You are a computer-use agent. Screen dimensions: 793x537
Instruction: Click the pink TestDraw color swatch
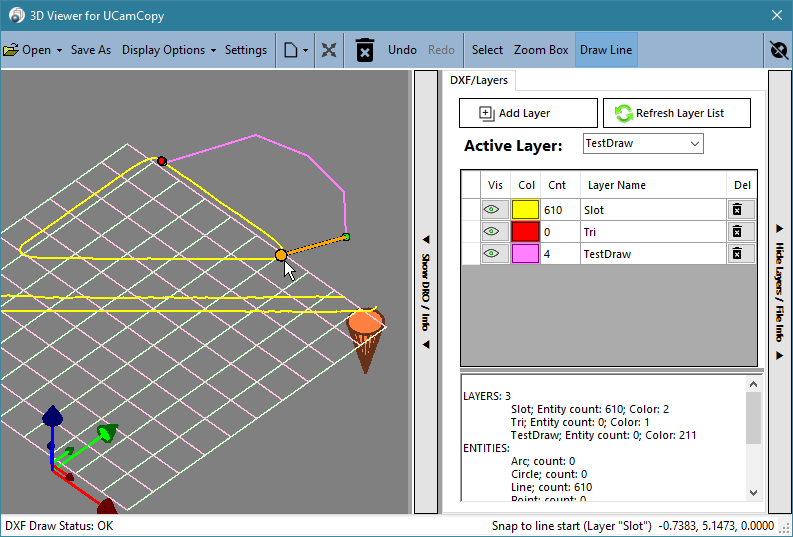tap(525, 254)
